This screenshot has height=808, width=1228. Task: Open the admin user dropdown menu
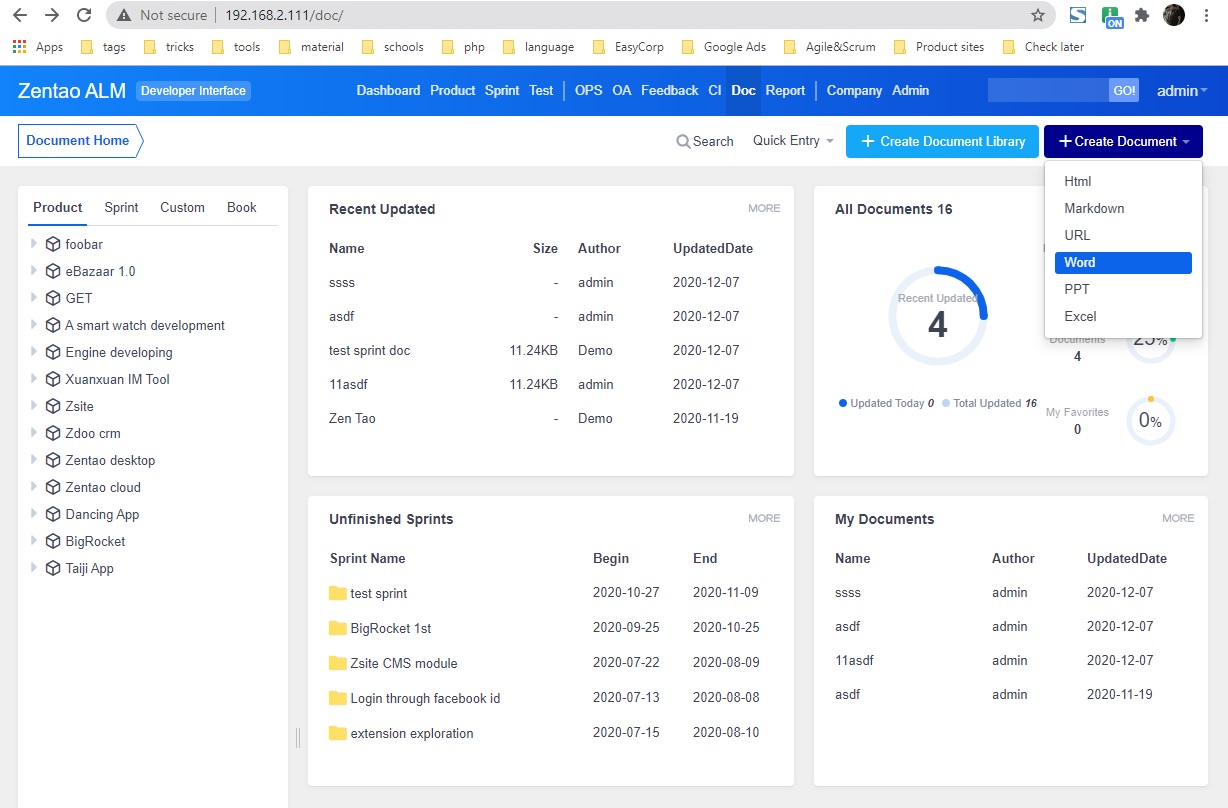click(1182, 91)
